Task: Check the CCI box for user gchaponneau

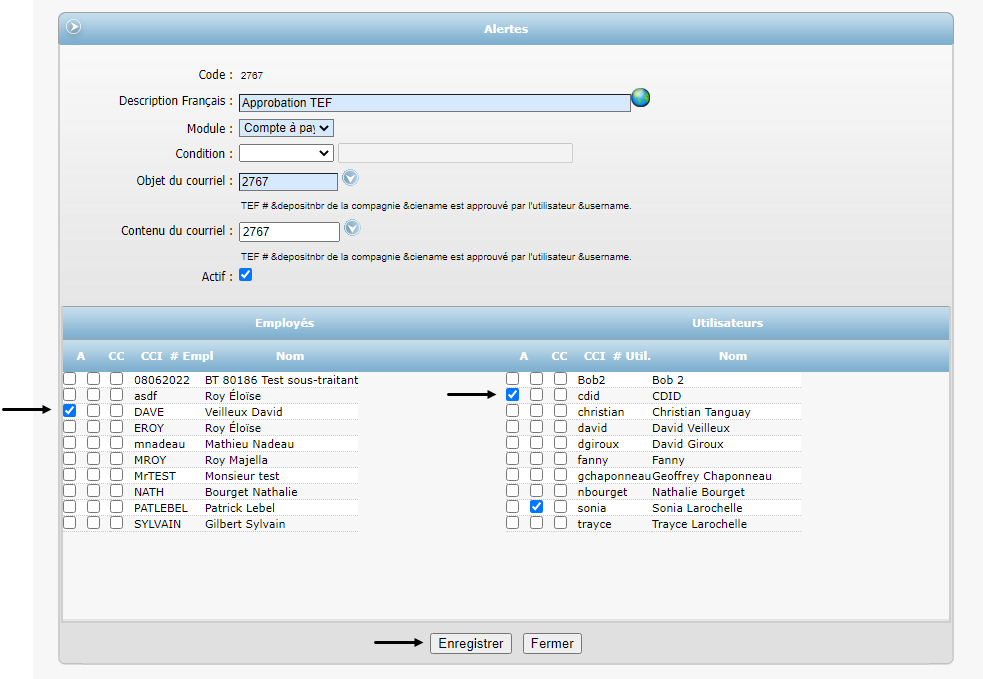Action: pyautogui.click(x=560, y=475)
